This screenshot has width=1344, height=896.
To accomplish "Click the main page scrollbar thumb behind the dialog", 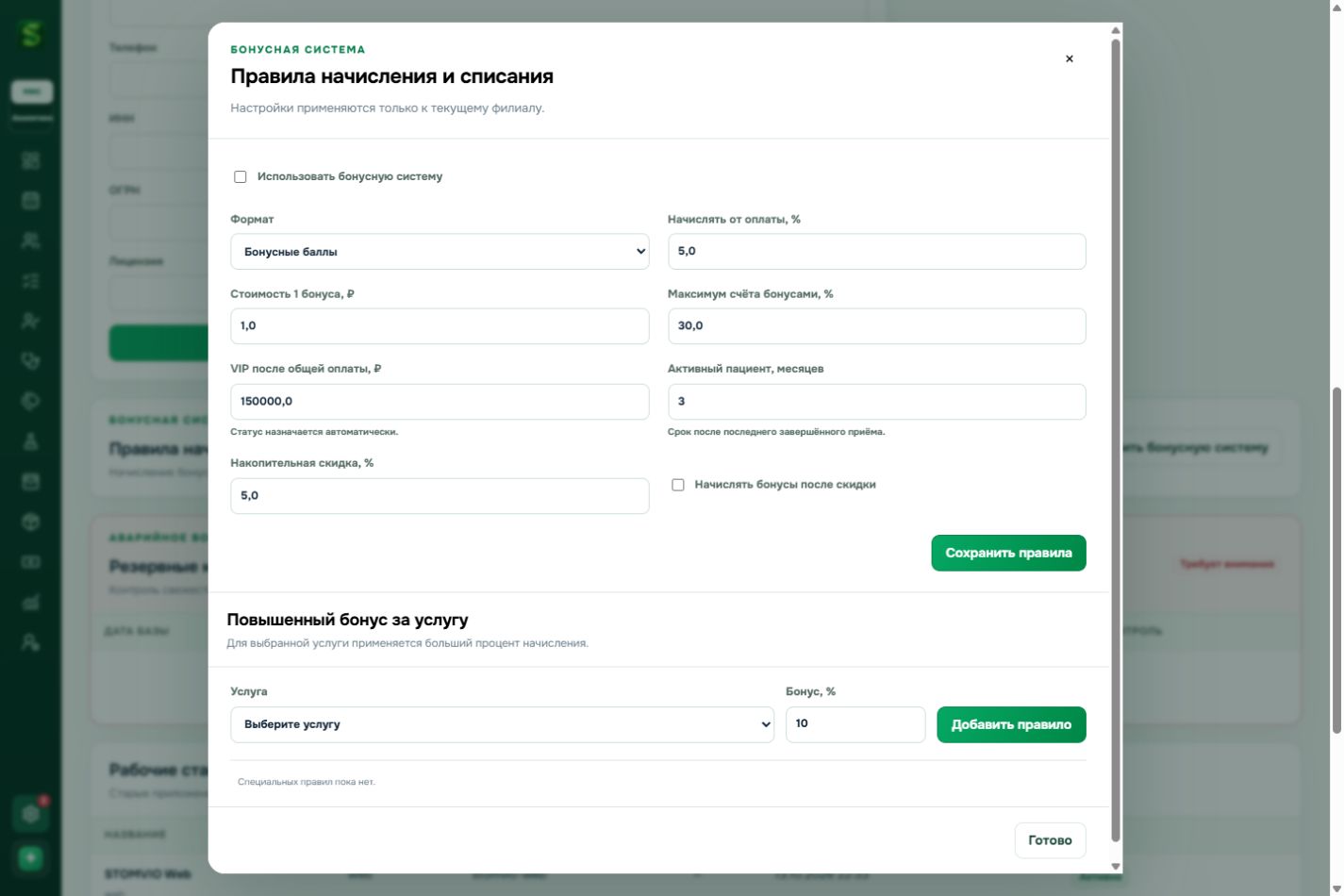I will [x=1336, y=560].
